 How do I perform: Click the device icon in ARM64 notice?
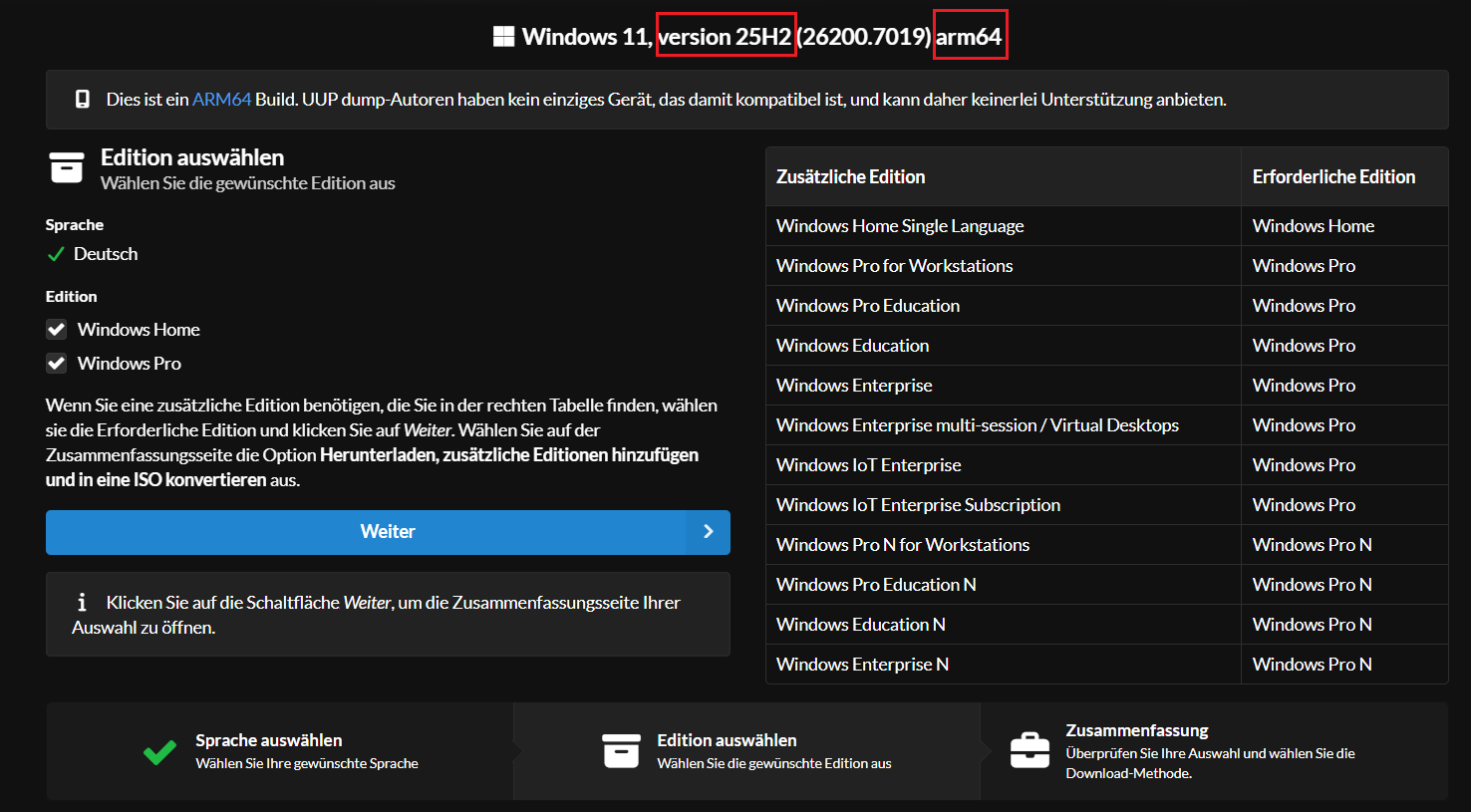click(83, 100)
